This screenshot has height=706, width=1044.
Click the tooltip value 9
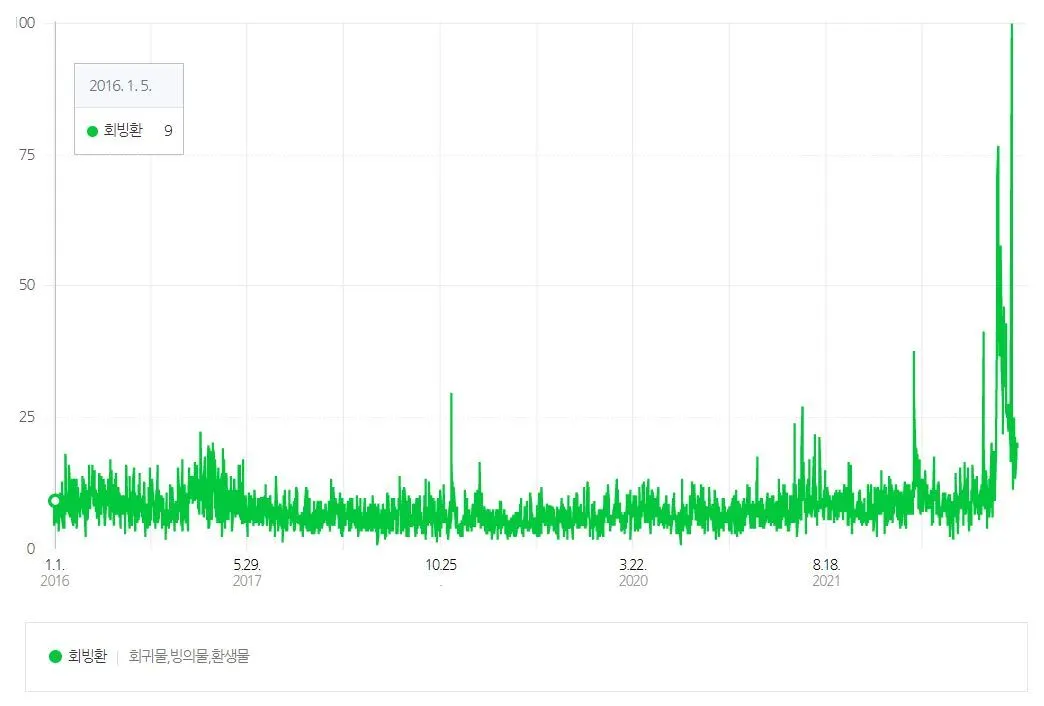(x=168, y=131)
